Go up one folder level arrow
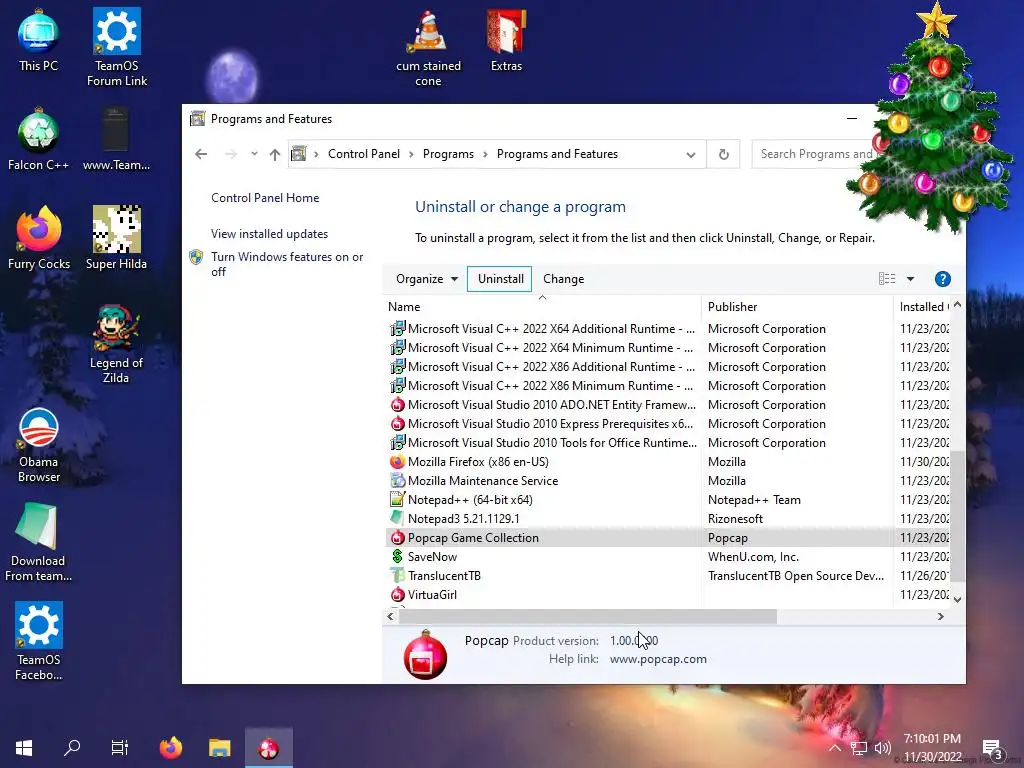Image resolution: width=1024 pixels, height=768 pixels. tap(275, 154)
